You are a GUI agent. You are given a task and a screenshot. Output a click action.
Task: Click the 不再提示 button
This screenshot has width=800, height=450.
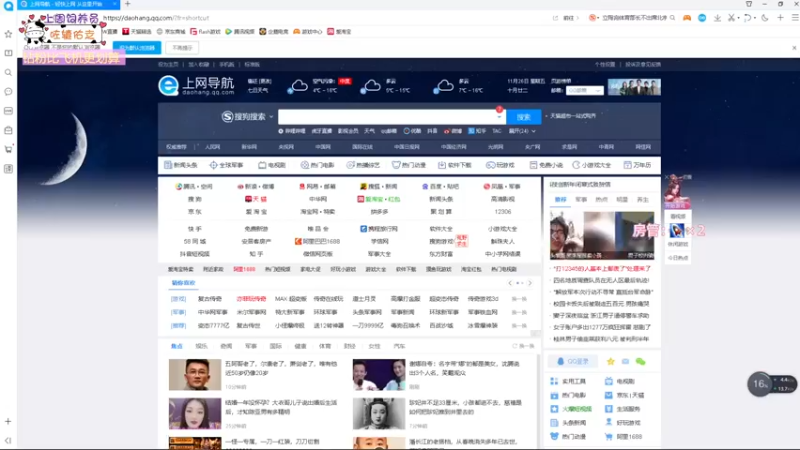[x=182, y=48]
